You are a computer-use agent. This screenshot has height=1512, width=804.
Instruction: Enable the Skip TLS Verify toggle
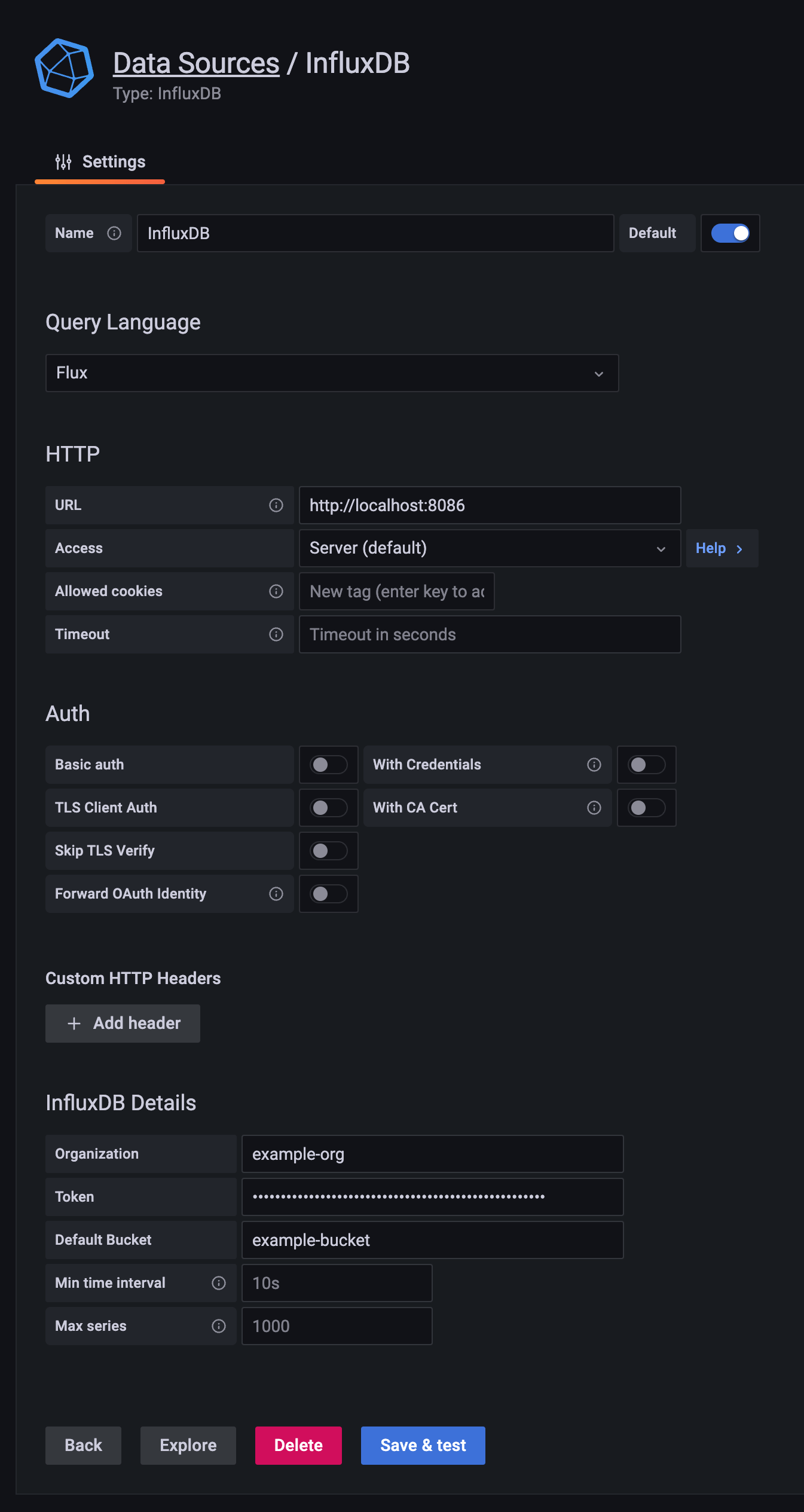pos(329,851)
